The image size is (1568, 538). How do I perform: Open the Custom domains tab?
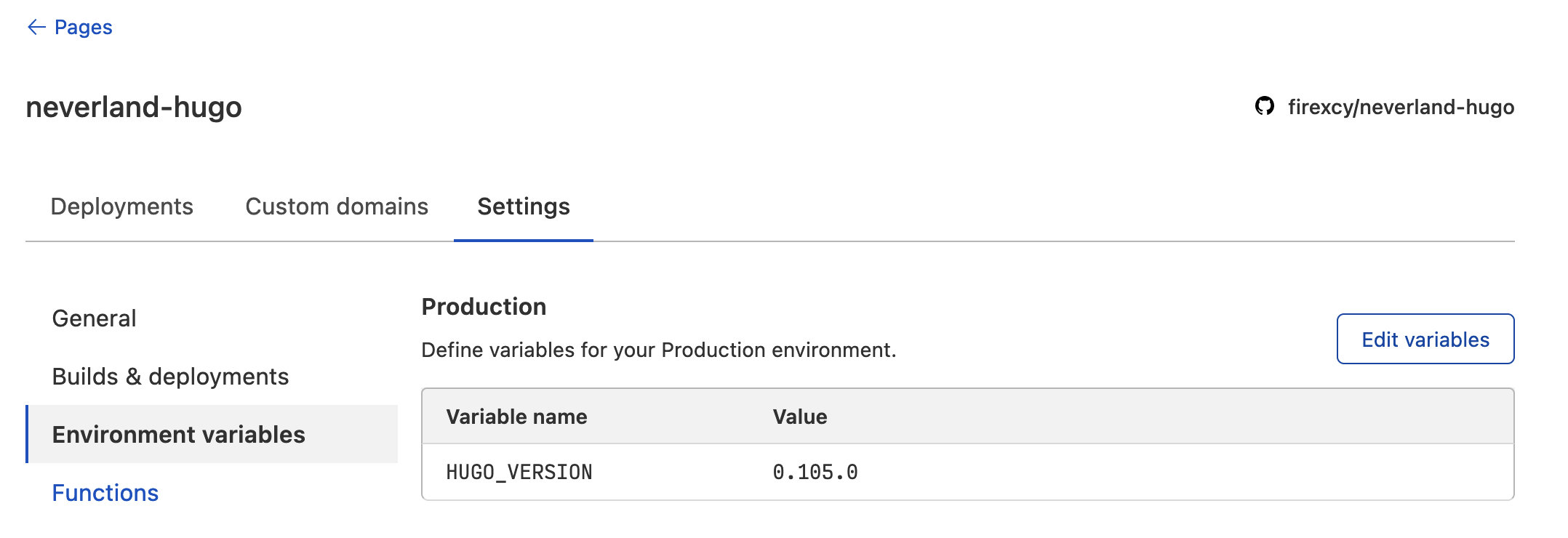coord(337,206)
